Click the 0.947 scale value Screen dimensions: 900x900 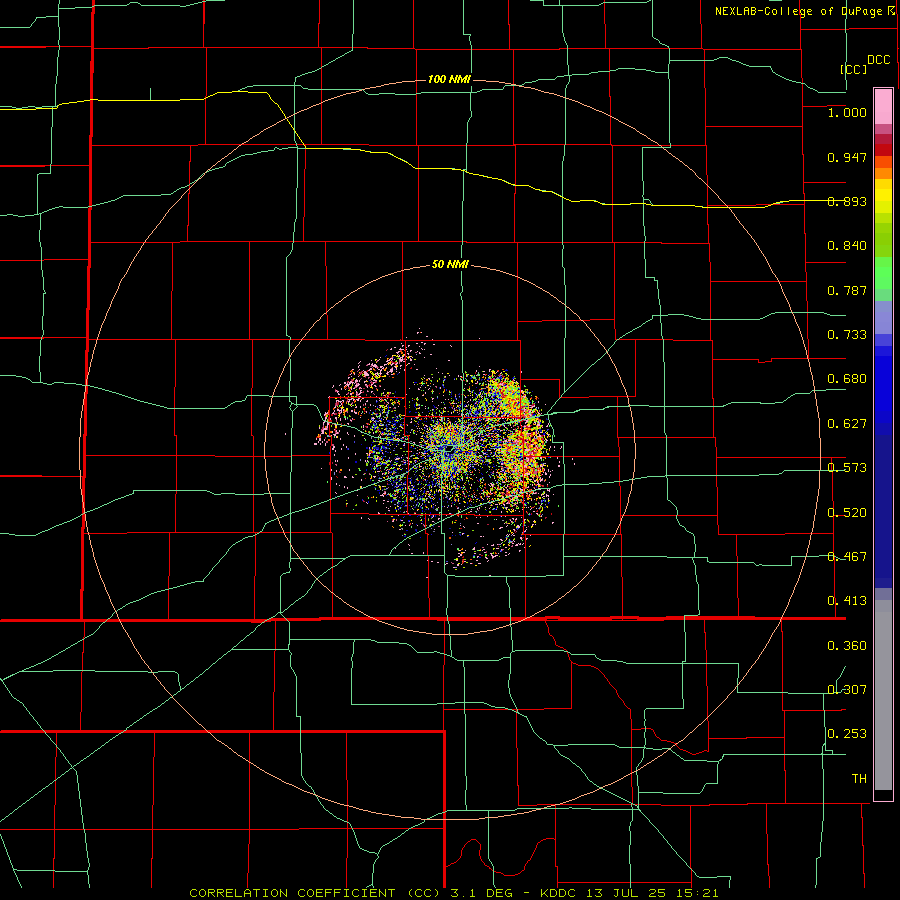pos(847,157)
